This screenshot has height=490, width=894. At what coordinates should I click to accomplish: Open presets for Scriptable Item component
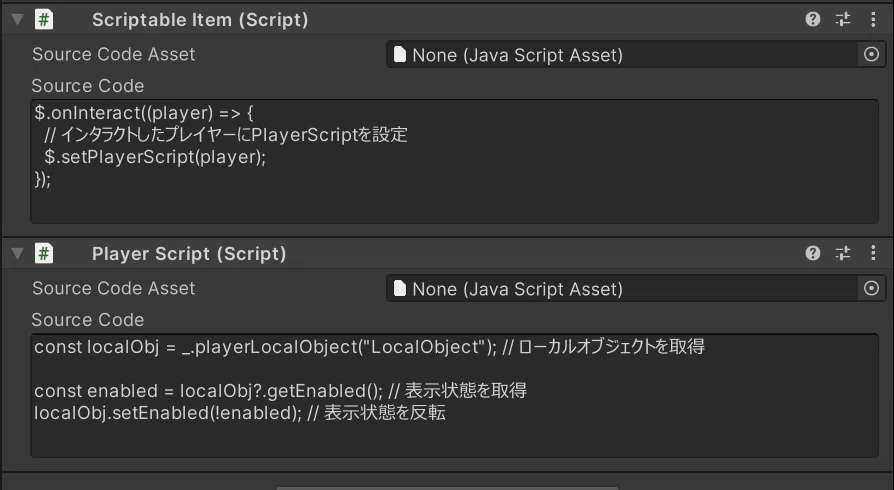[843, 19]
